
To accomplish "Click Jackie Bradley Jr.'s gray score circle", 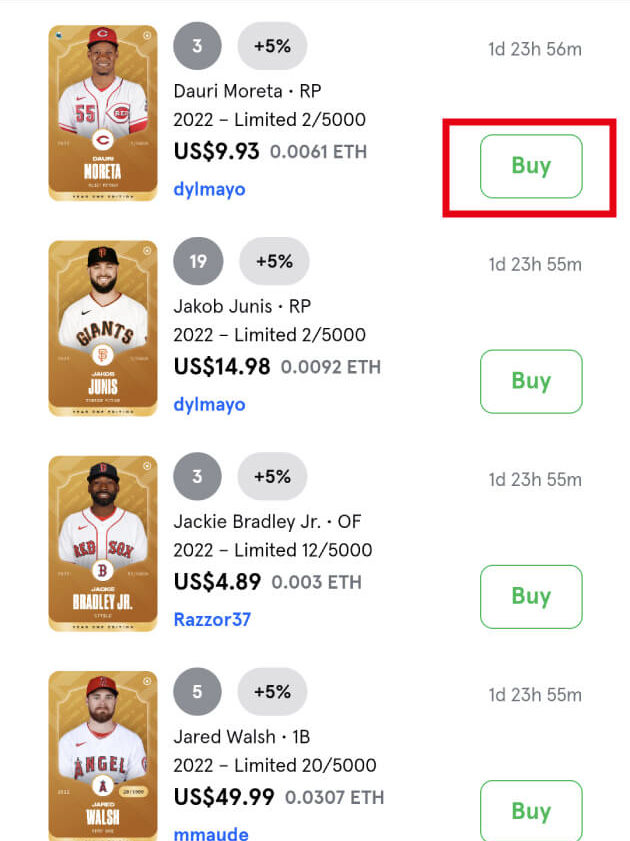I will (x=197, y=476).
